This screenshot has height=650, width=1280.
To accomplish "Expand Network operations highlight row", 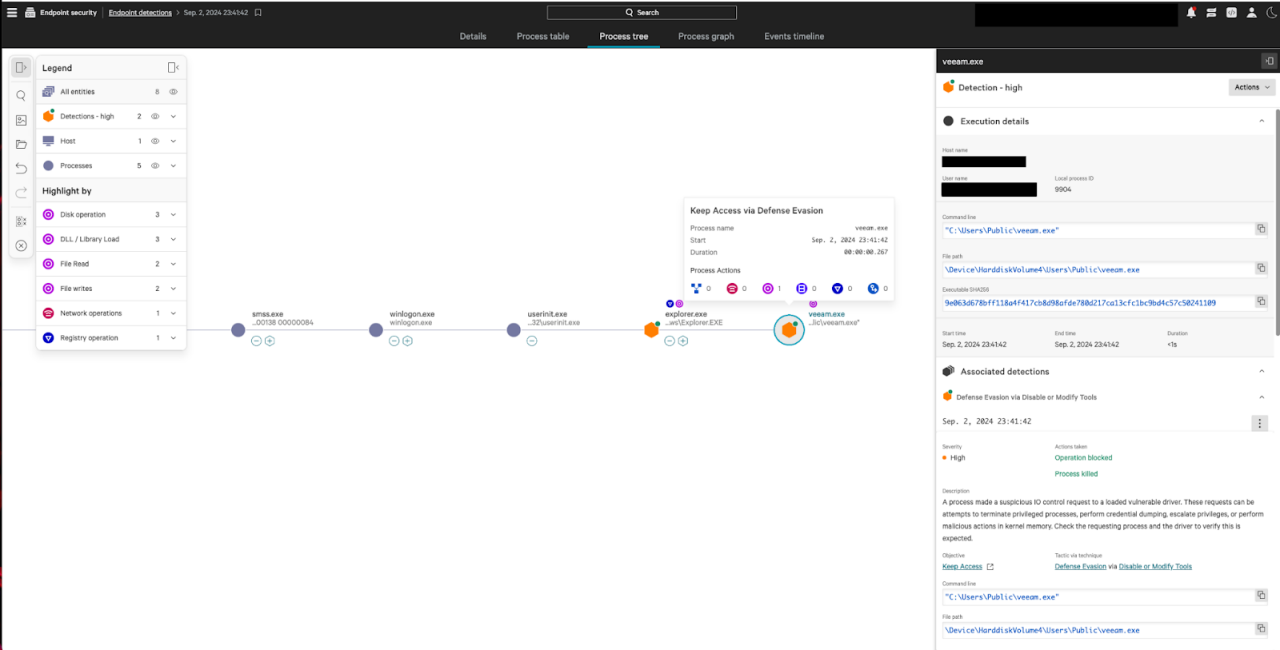I will (173, 313).
